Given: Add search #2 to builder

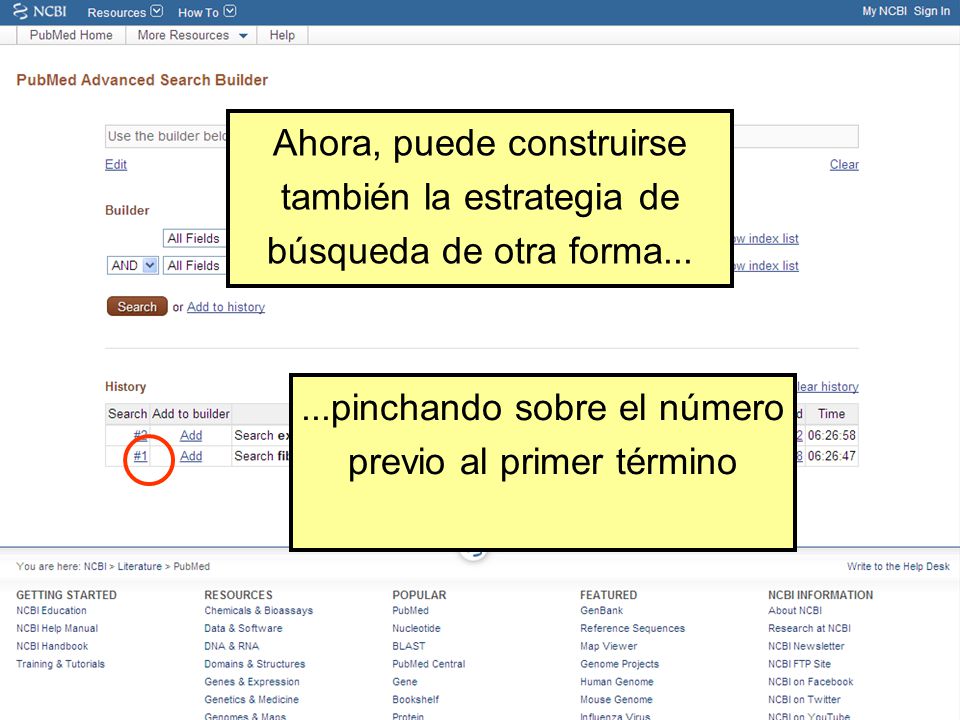Looking at the screenshot, I should click(191, 435).
